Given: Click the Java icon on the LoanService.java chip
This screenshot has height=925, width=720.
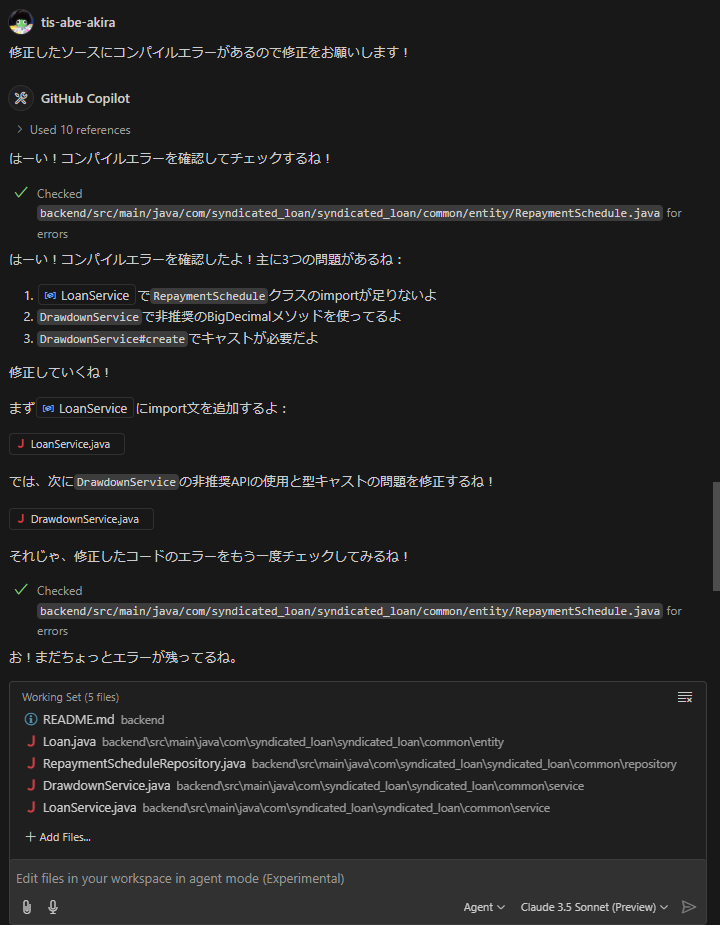Looking at the screenshot, I should (22, 443).
